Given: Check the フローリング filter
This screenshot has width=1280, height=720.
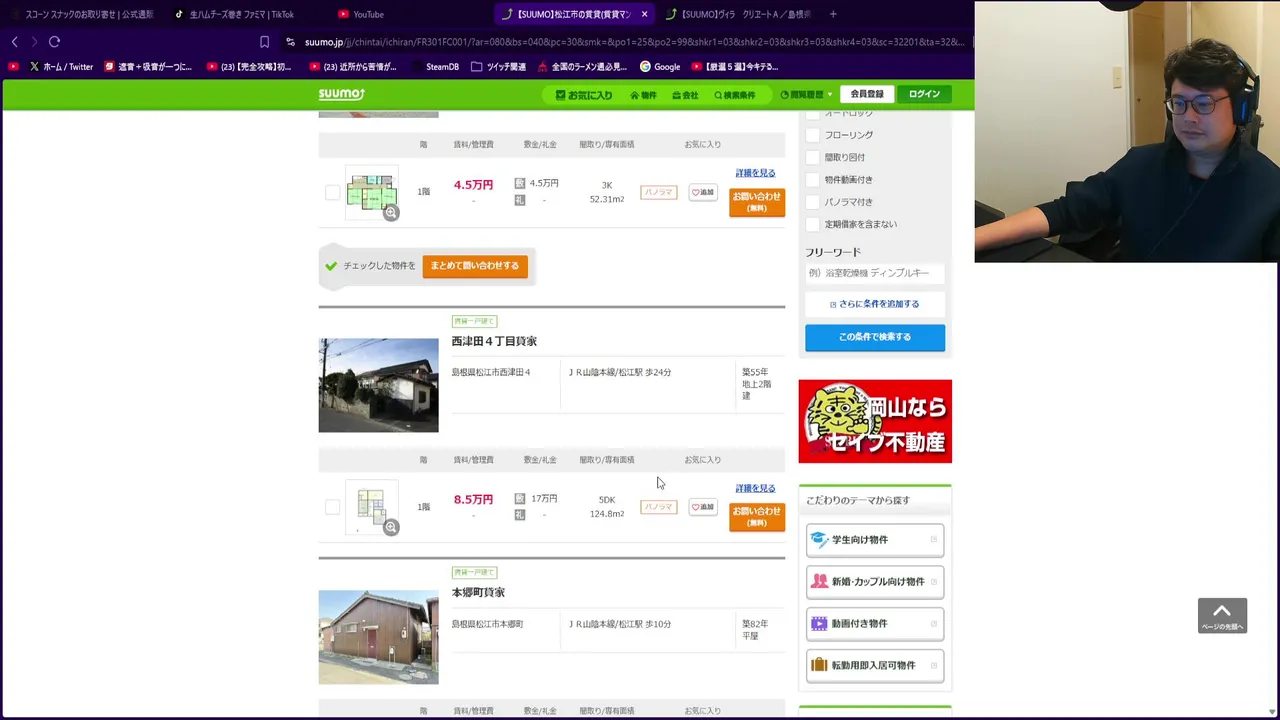Looking at the screenshot, I should point(813,135).
